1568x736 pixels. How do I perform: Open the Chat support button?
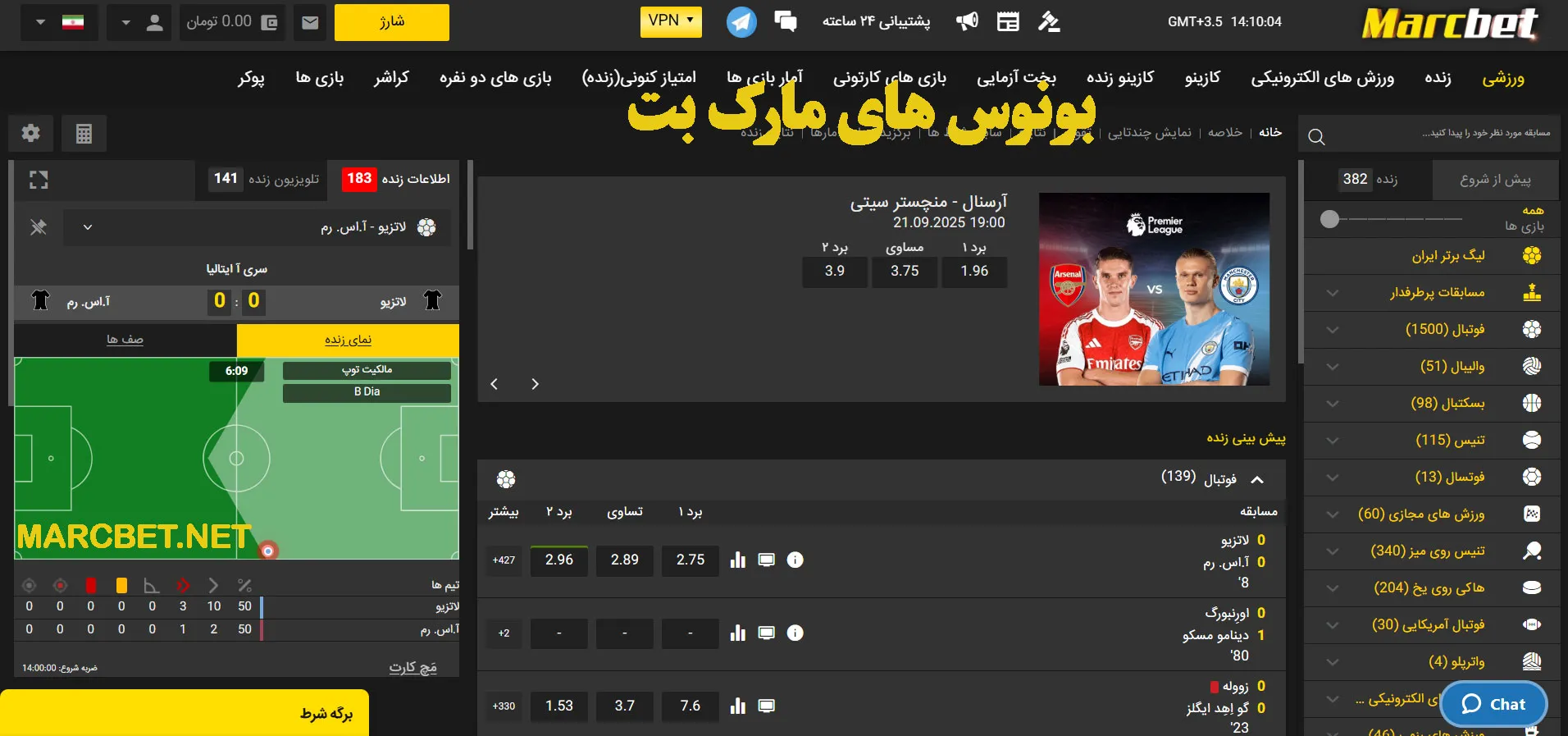[x=1493, y=704]
